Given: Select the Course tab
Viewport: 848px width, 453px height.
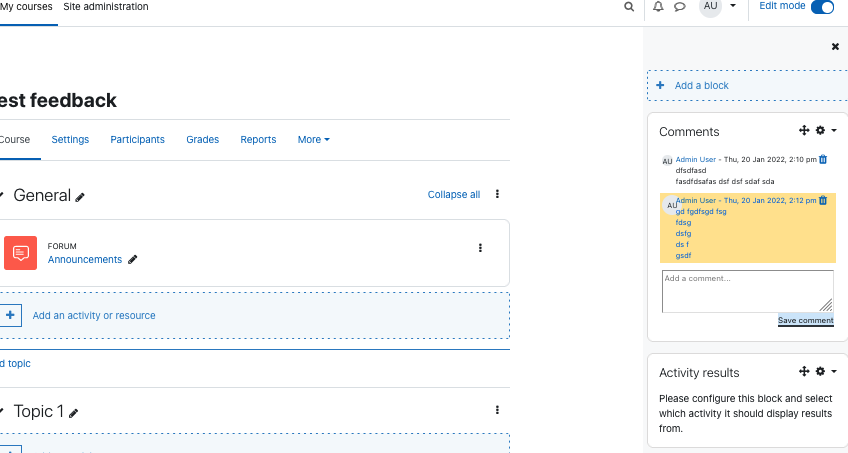Looking at the screenshot, I should 15,139.
